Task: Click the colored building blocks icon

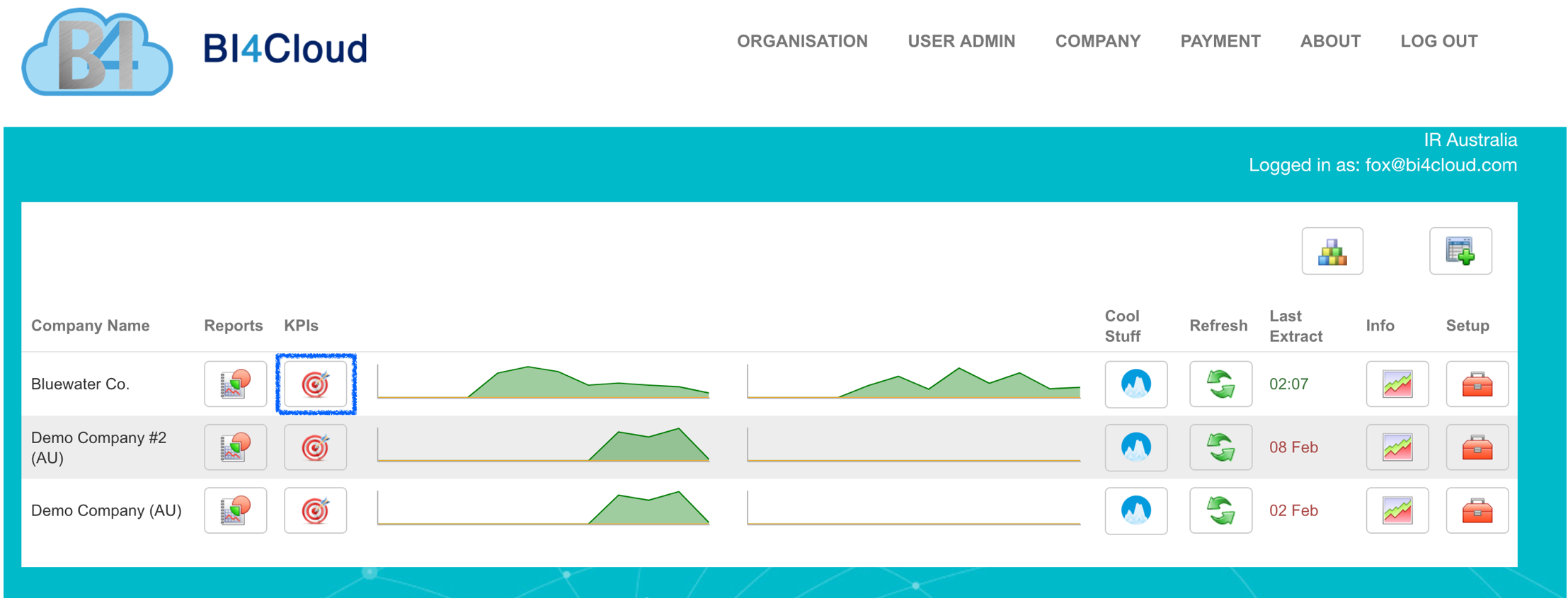Action: [1332, 251]
